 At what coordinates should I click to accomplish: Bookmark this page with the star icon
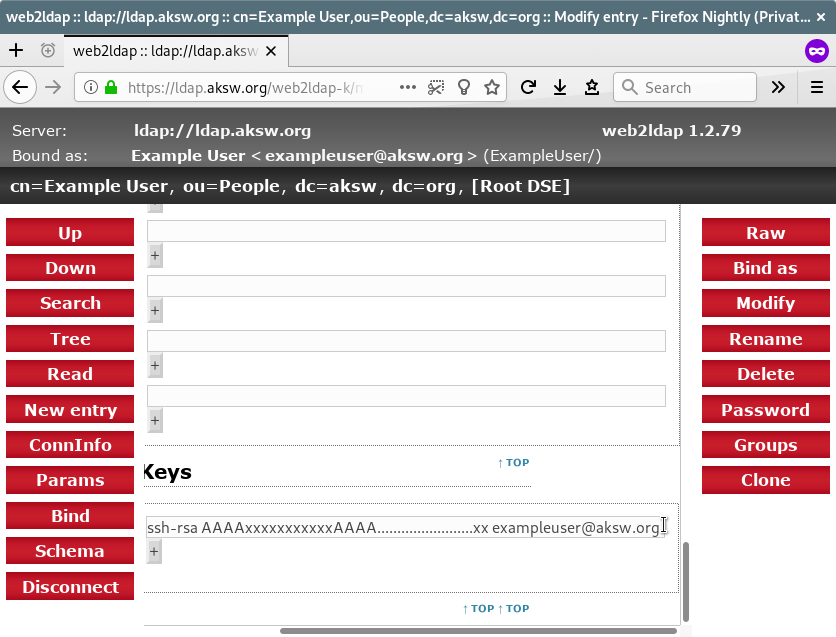click(491, 87)
